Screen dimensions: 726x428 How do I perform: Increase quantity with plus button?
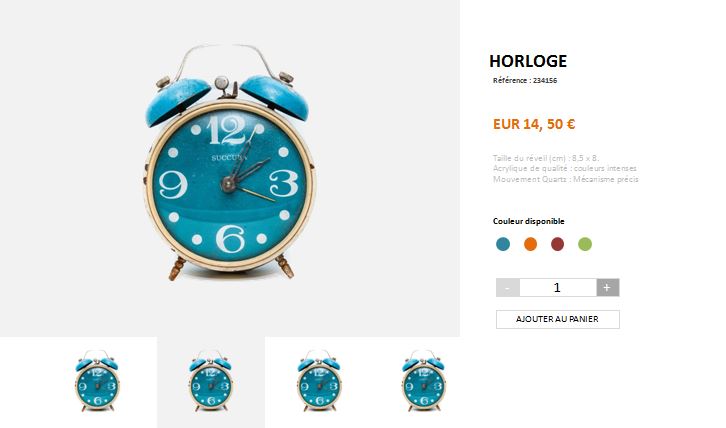tap(607, 288)
